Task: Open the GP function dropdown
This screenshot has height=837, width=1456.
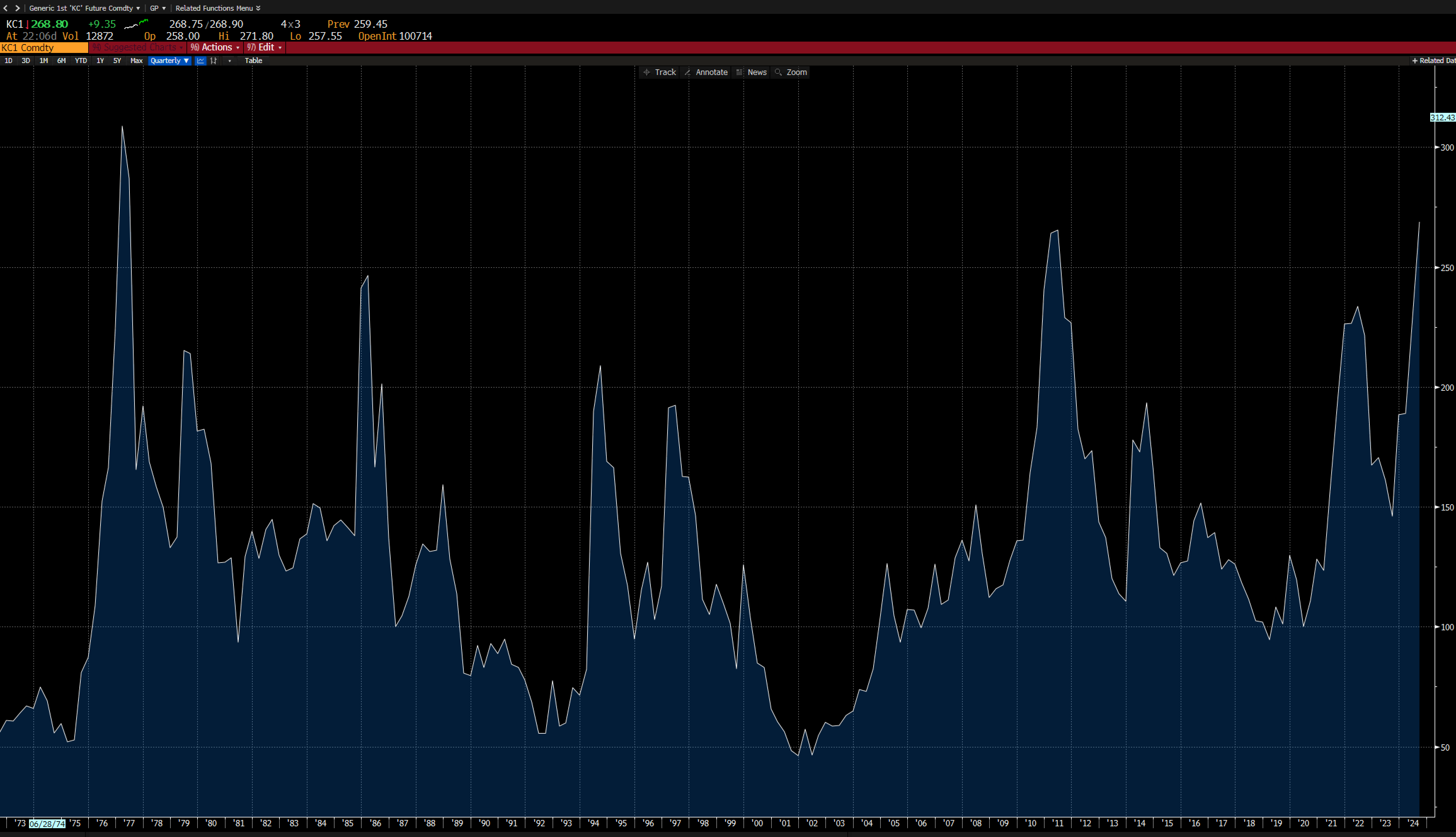Action: point(158,8)
